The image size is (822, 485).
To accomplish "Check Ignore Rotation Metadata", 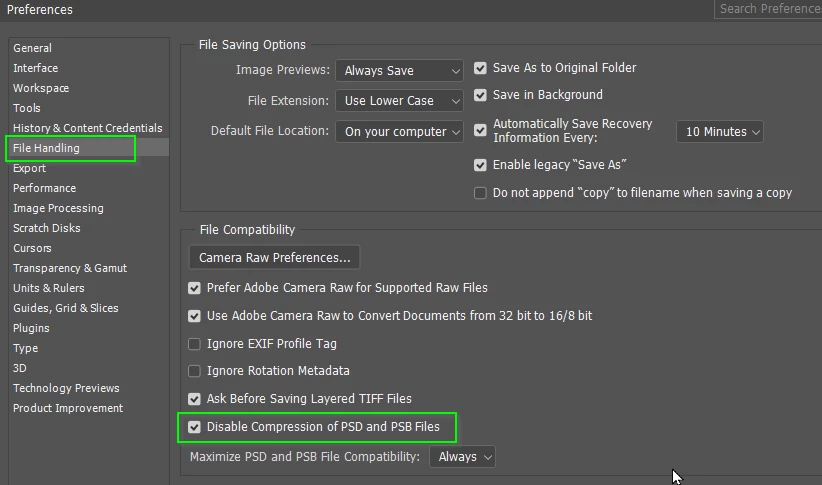I will pos(194,371).
